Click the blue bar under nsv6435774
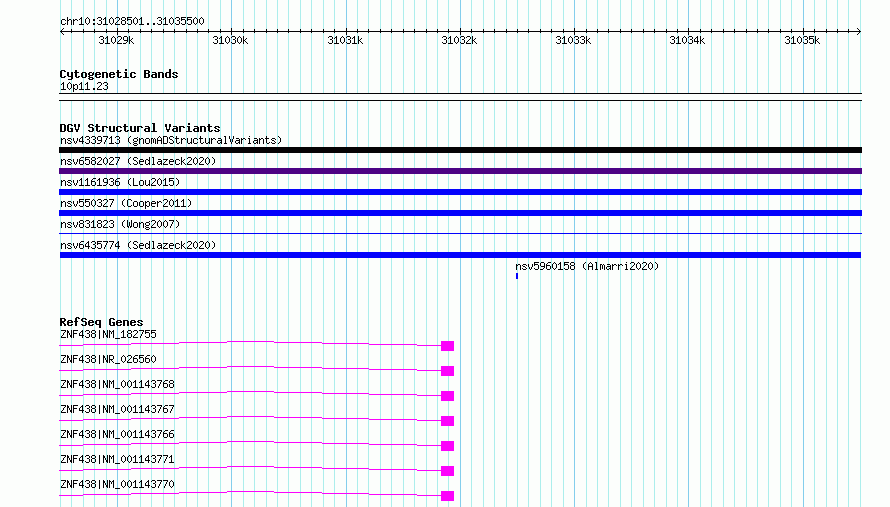The height and width of the screenshot is (507, 890). tap(460, 255)
